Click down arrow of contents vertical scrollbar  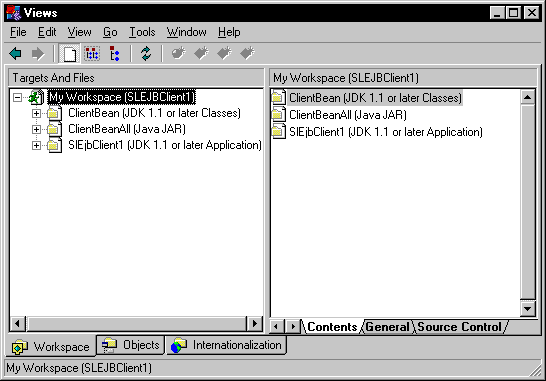528,309
